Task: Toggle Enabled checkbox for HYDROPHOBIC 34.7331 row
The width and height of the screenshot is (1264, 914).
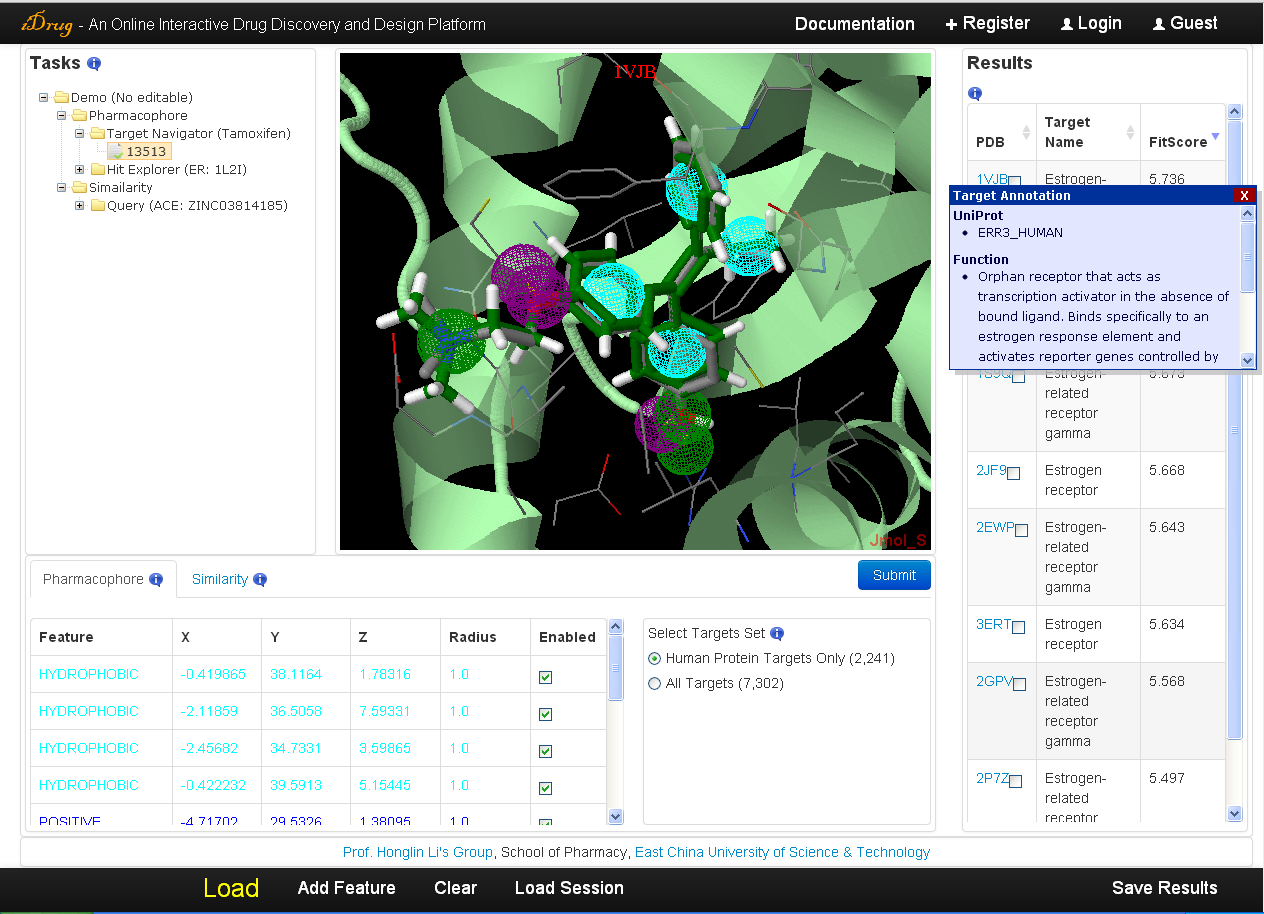Action: [545, 751]
